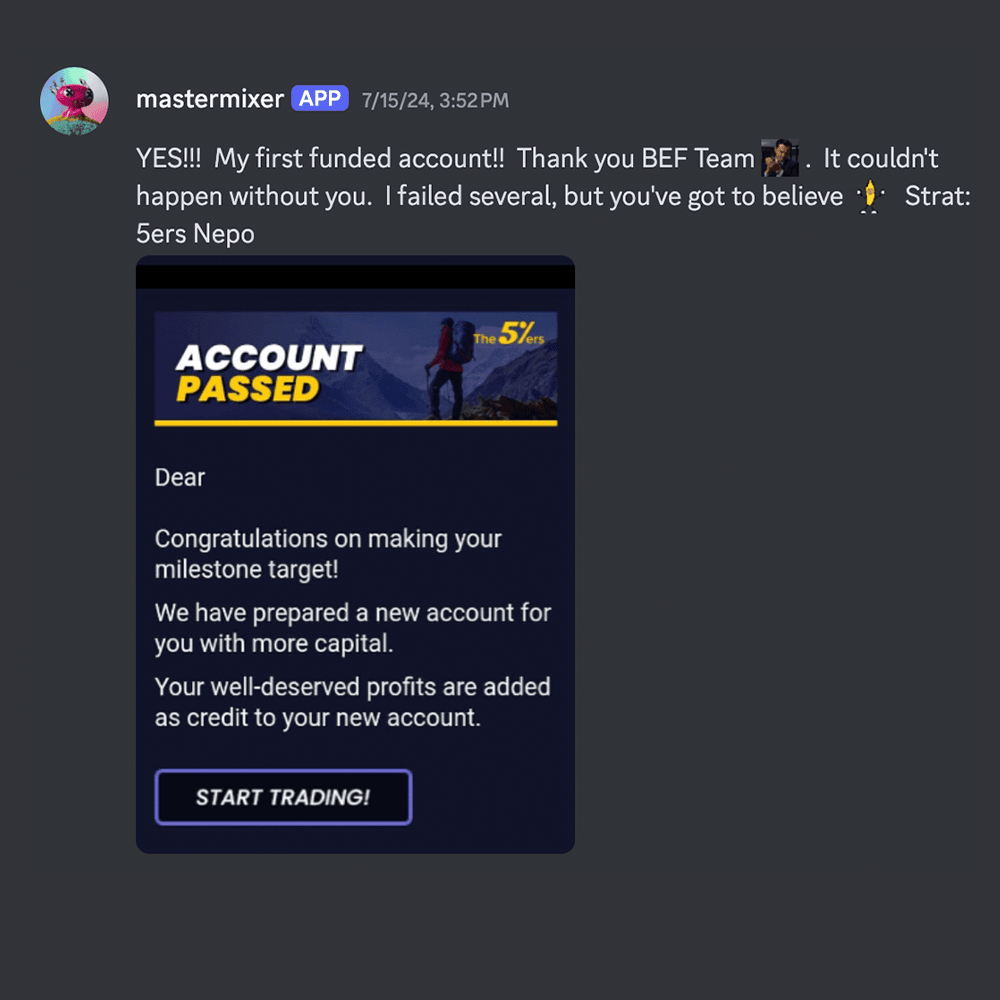Click the well-deserved profits paragraph
This screenshot has height=1000, width=1000.
click(352, 702)
